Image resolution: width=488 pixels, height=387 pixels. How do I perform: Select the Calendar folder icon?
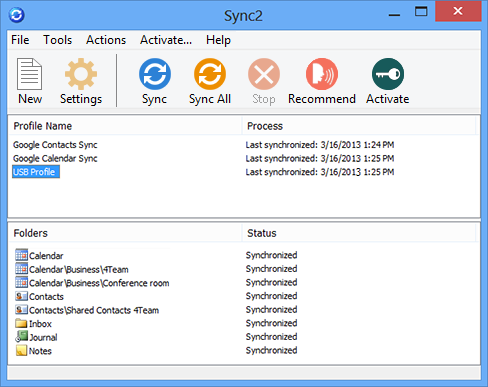coord(21,255)
